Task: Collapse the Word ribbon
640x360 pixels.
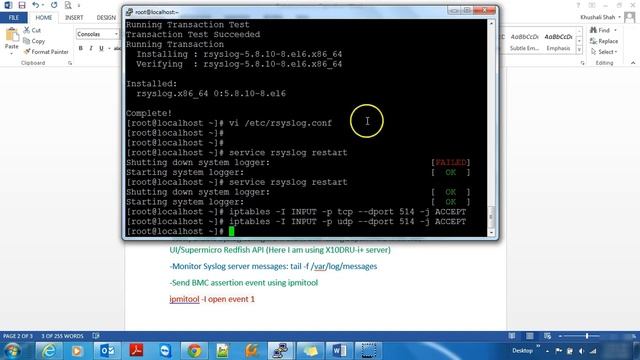Action: (x=633, y=63)
